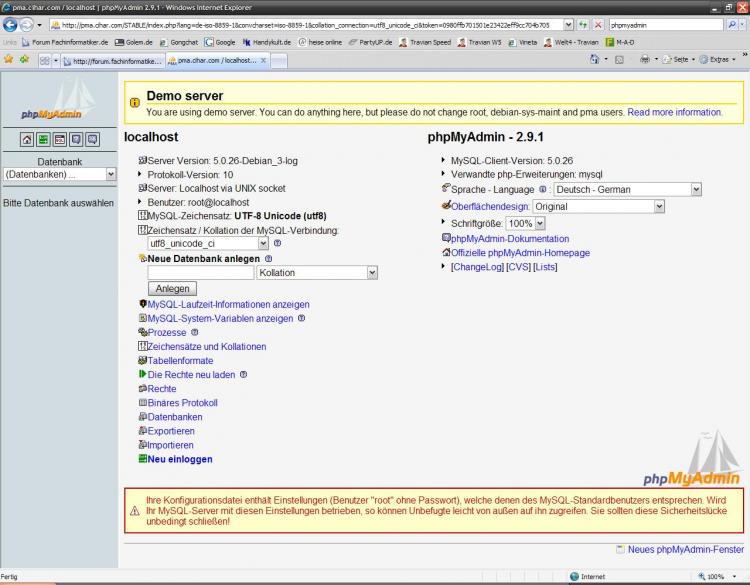
Task: Open a new blank browser tab
Action: (279, 61)
